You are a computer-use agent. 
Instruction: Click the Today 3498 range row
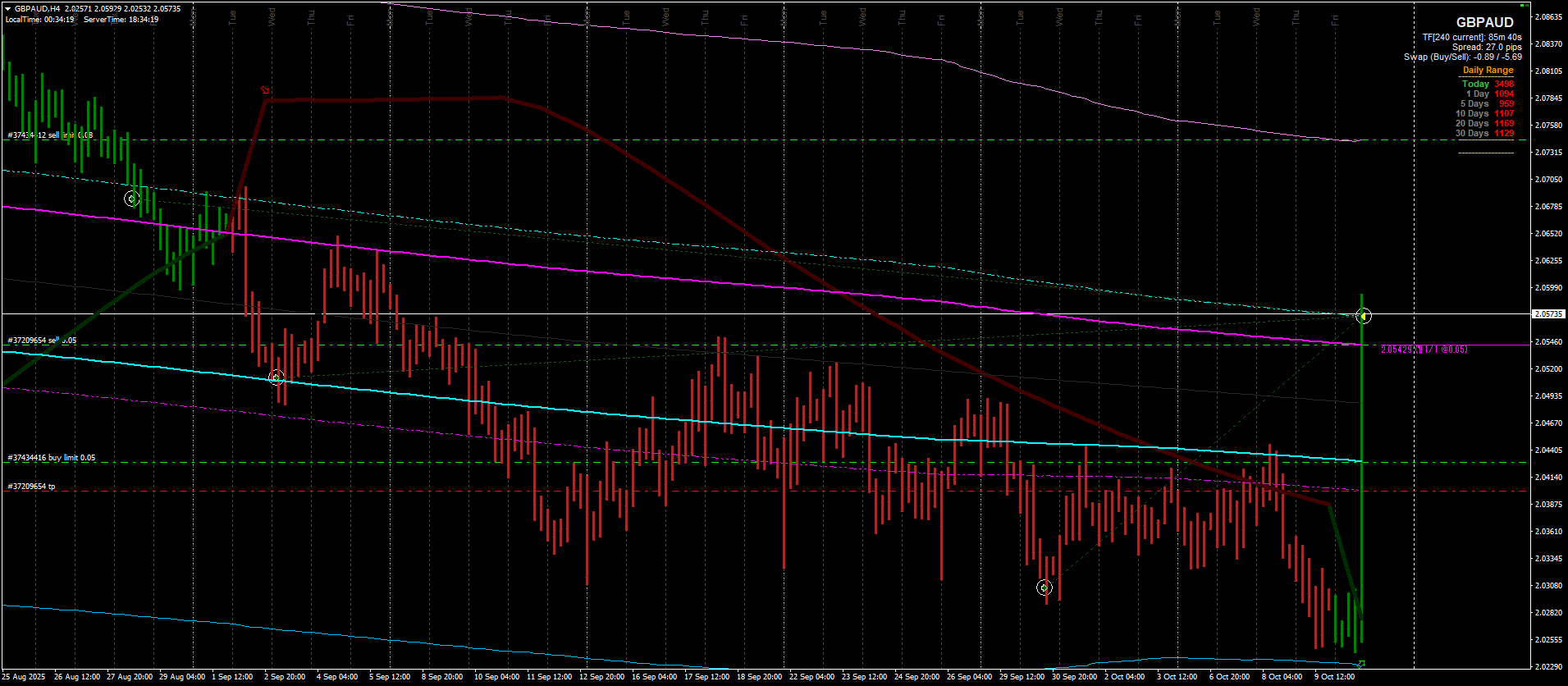pyautogui.click(x=1488, y=84)
